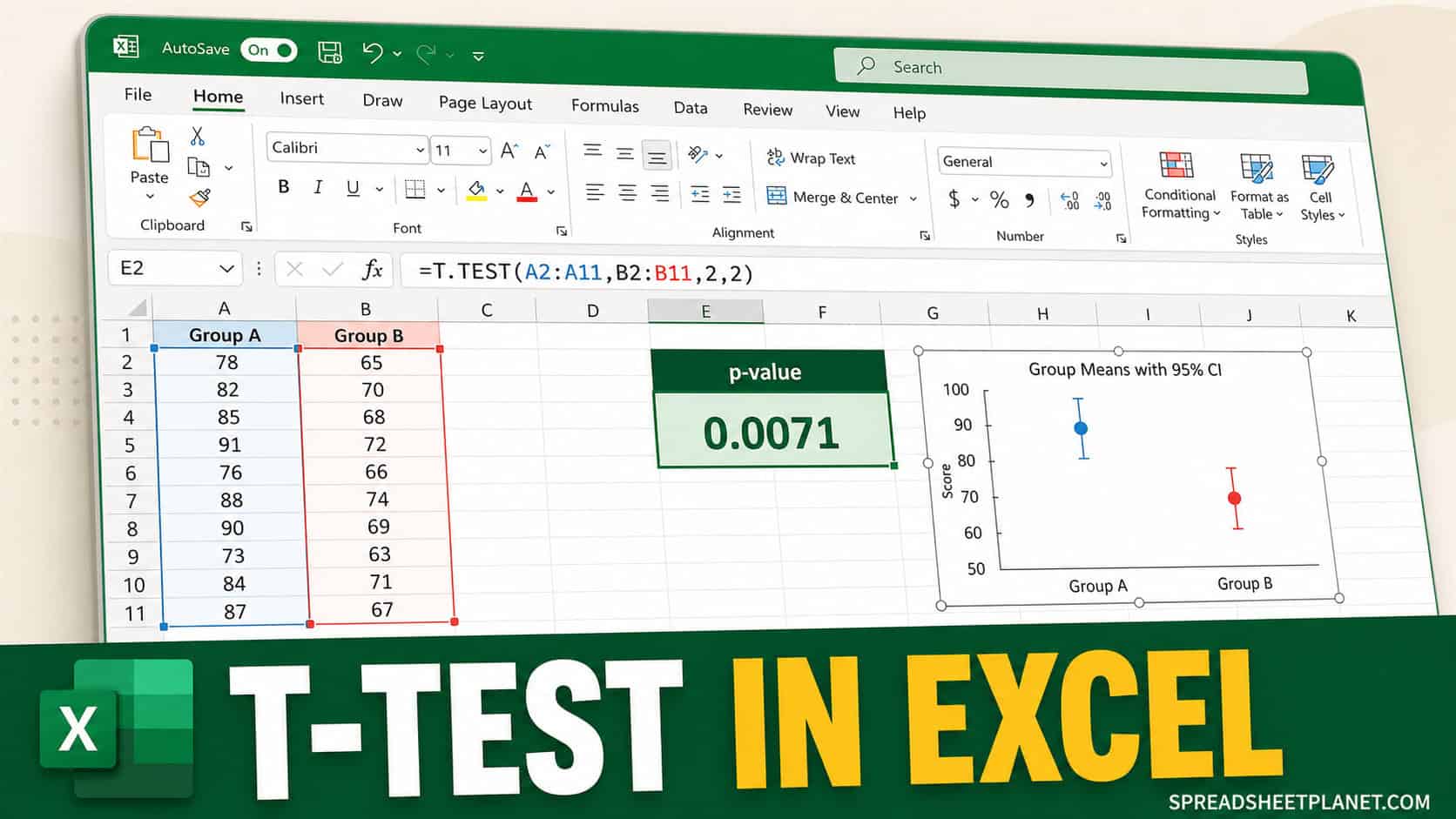The width and height of the screenshot is (1456, 819).
Task: Click the T.TEST formula in formula bar
Action: coord(585,272)
